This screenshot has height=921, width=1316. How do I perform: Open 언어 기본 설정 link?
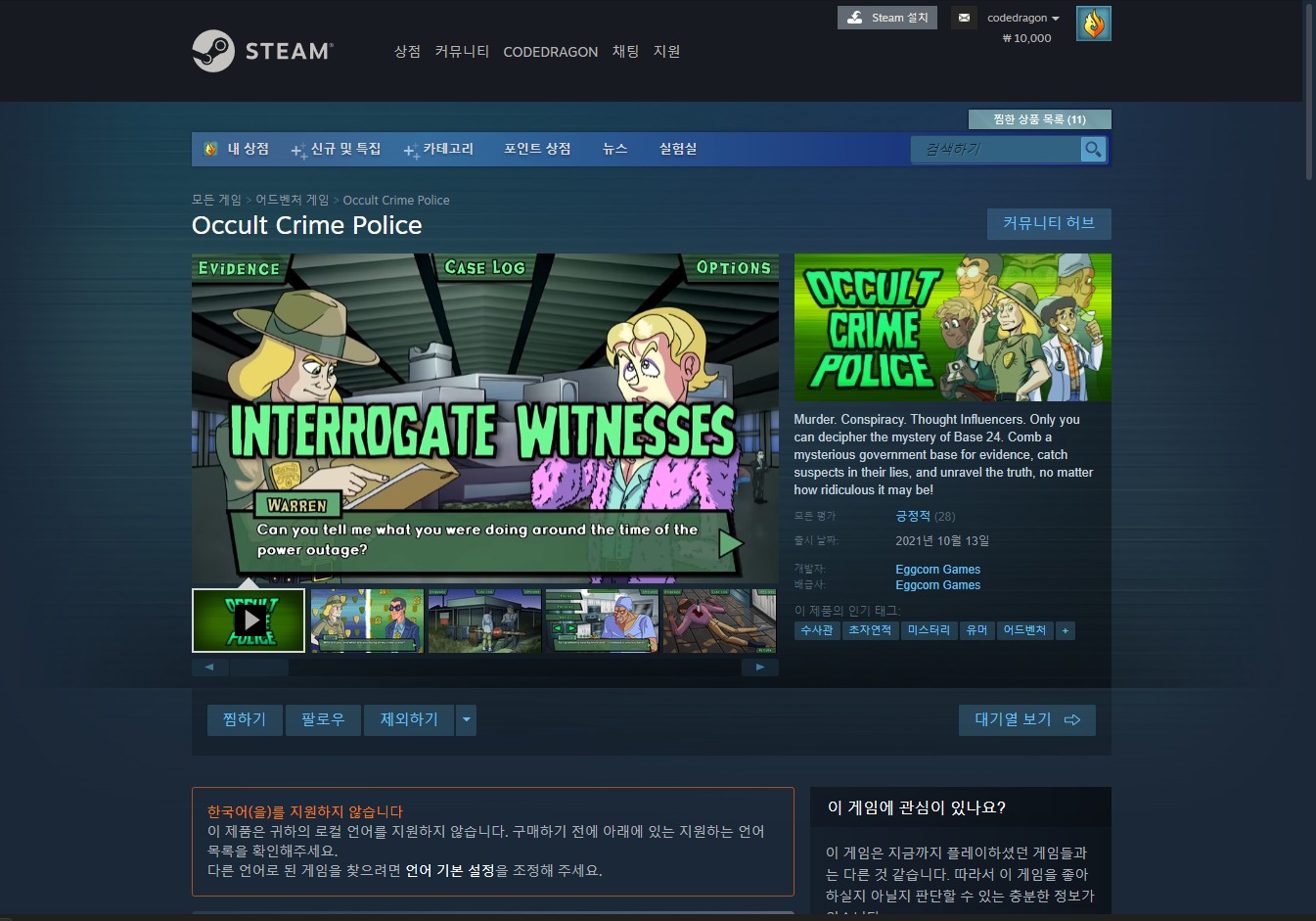450,870
